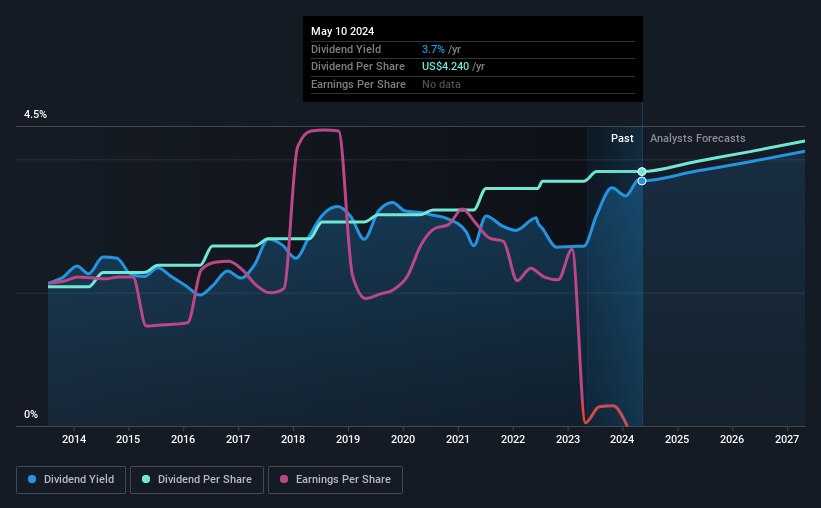Click the 'Dividend Per Share' row label in tooltip
The image size is (821, 508).
tap(358, 67)
